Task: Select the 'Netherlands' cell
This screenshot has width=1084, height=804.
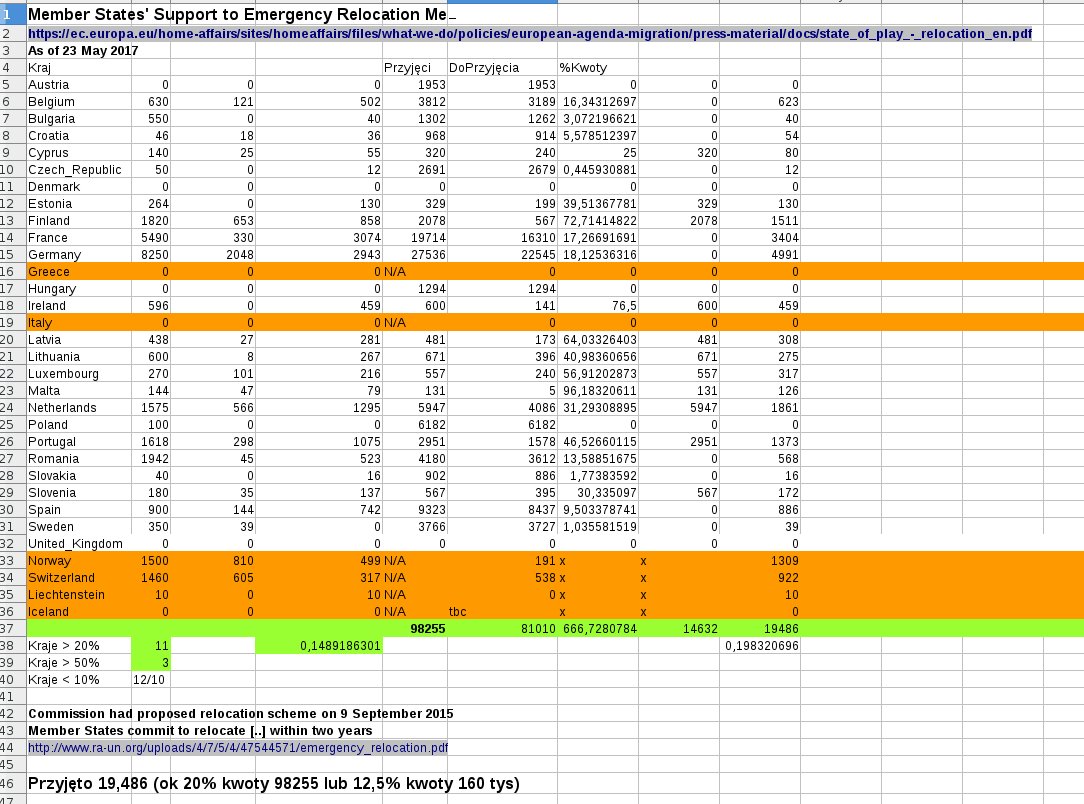Action: click(80, 408)
